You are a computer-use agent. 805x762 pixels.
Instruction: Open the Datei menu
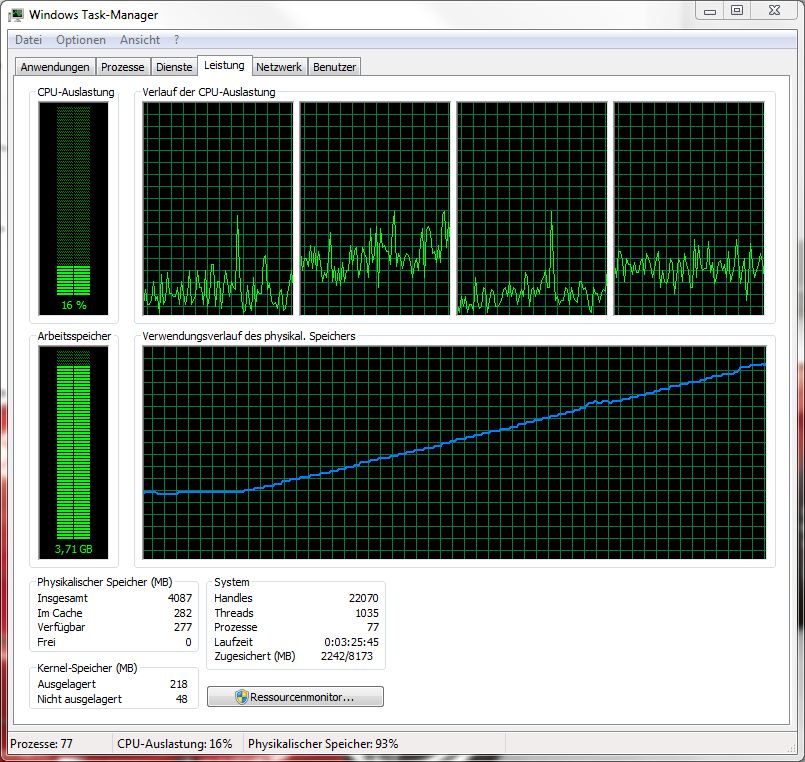28,40
